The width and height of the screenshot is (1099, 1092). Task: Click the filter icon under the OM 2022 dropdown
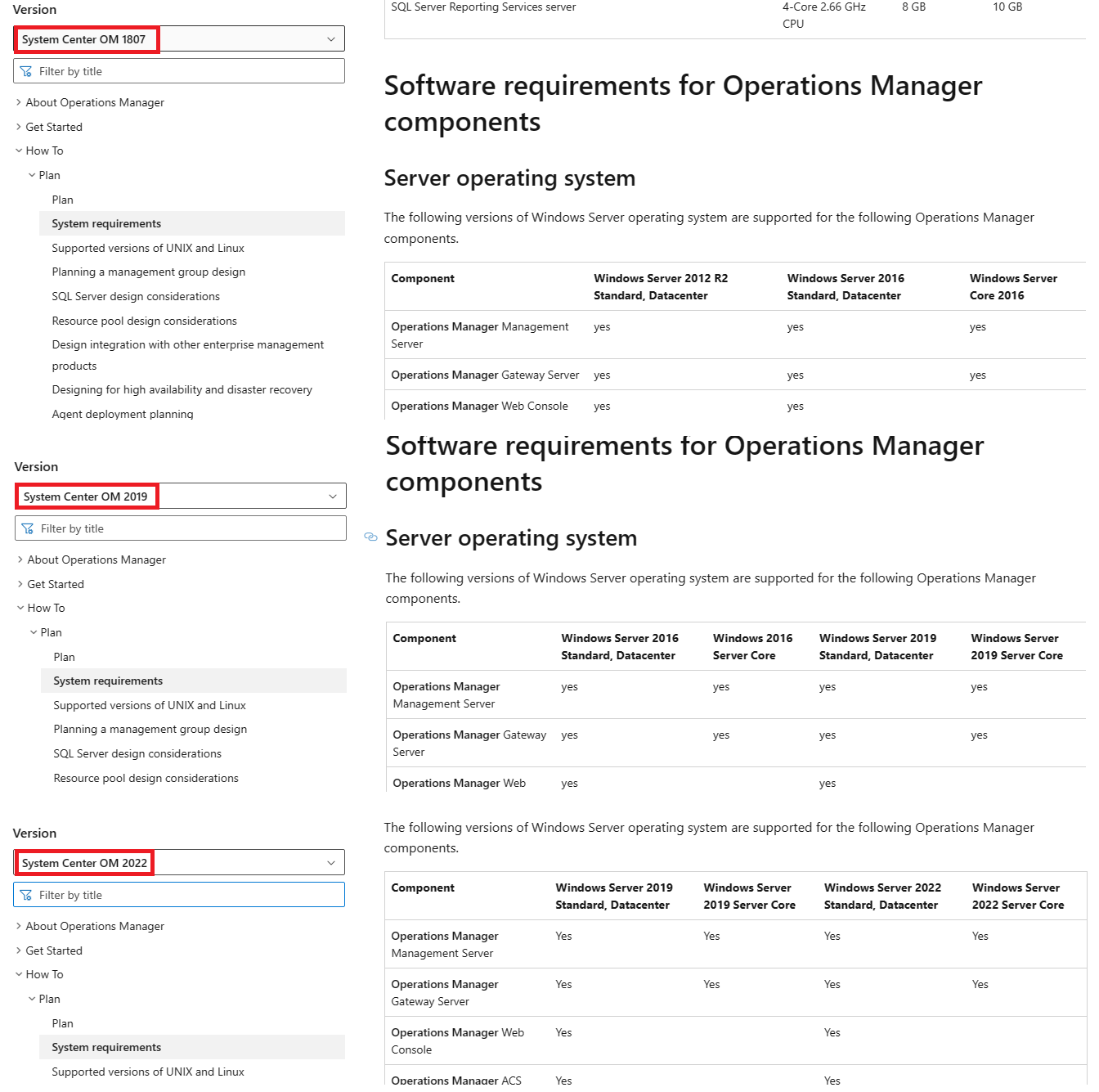26,895
